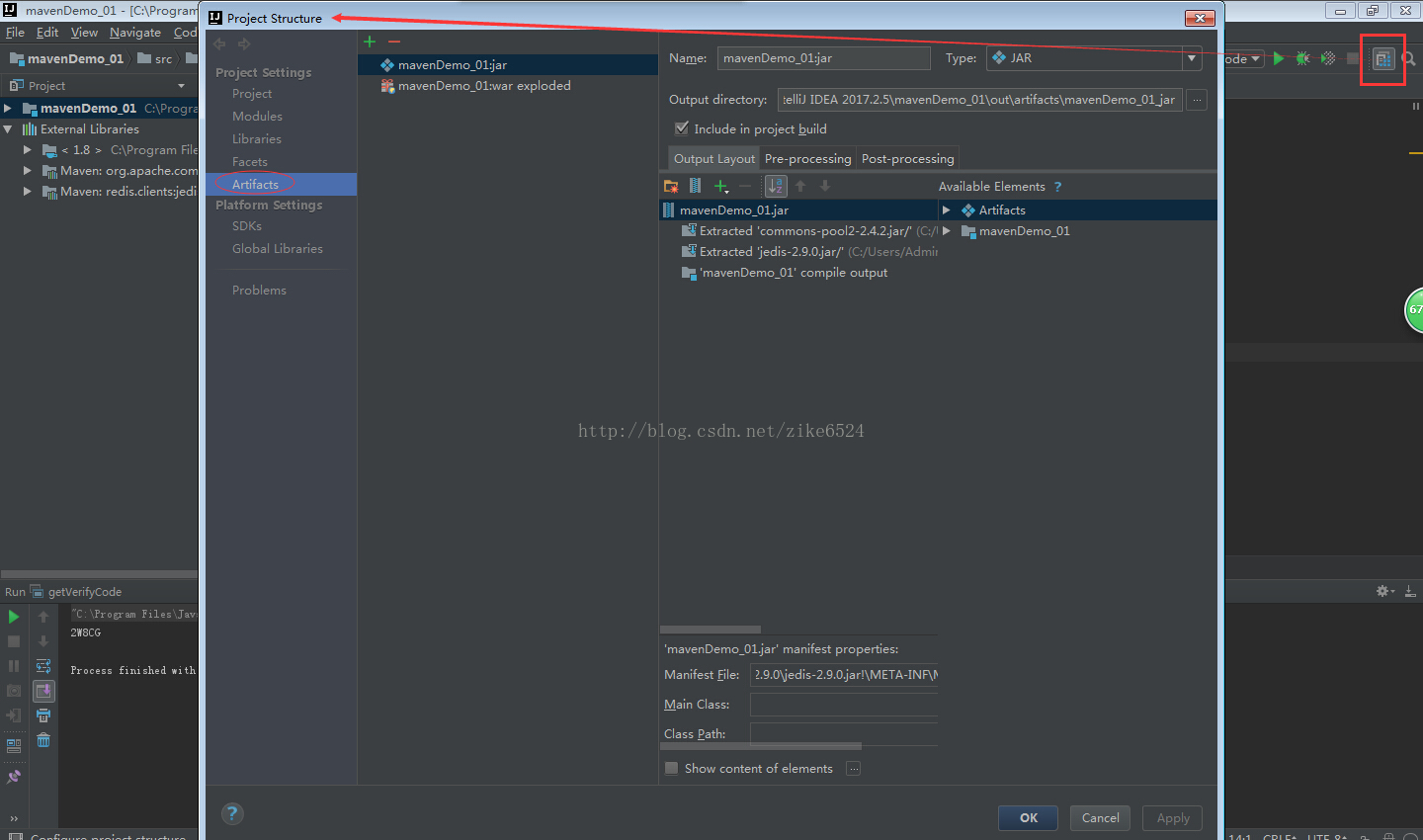Remove the selected artifact with the red minus
1423x840 pixels.
(x=394, y=42)
